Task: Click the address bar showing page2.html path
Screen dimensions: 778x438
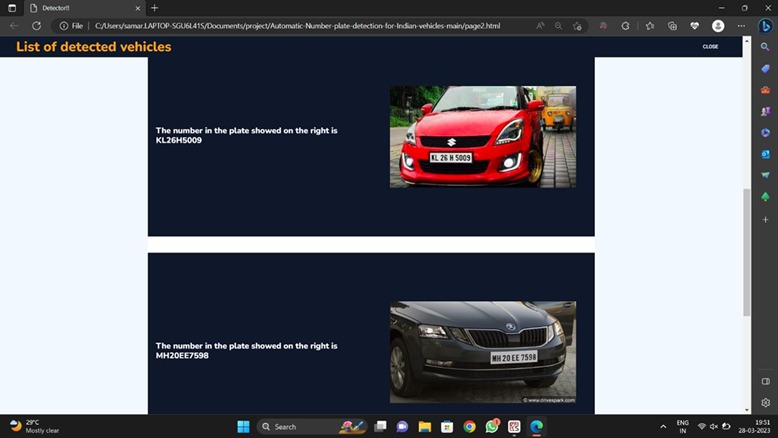Action: coord(297,26)
